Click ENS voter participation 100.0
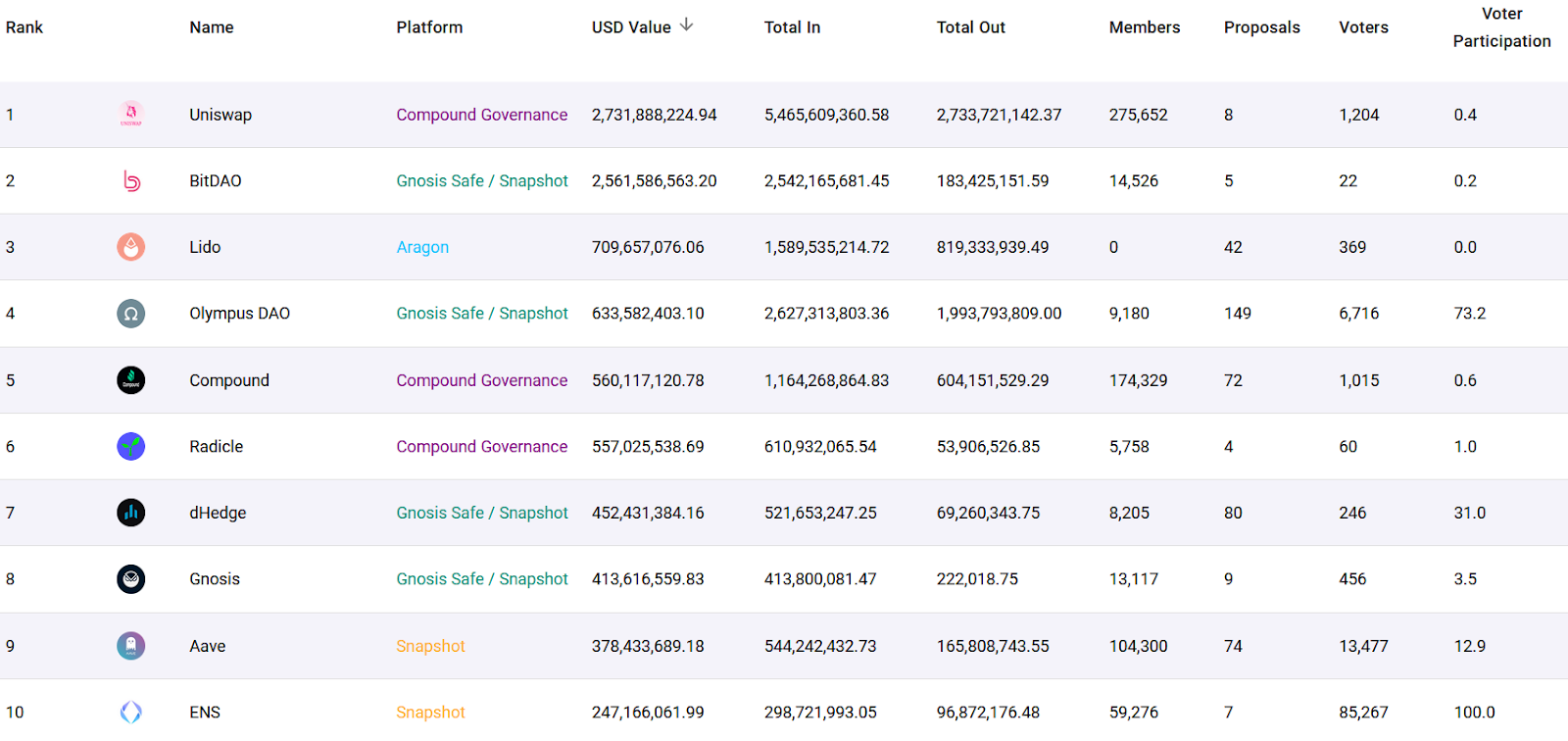This screenshot has width=1568, height=741. coord(1474,713)
